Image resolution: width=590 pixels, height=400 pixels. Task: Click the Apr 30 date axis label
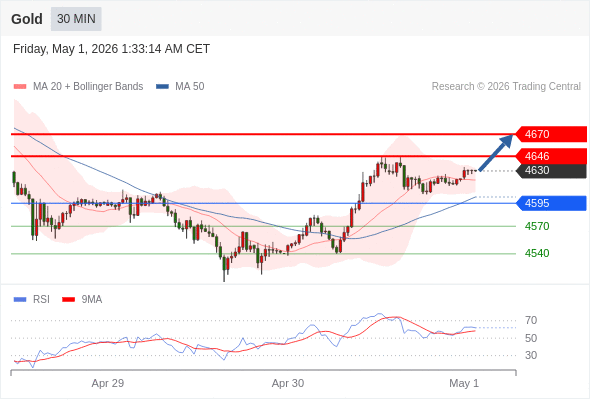(x=288, y=383)
